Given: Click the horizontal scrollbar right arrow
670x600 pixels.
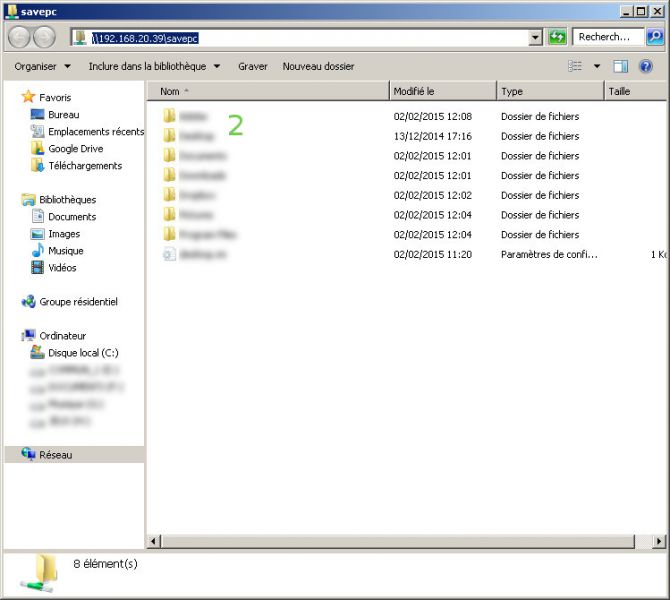Looking at the screenshot, I should pyautogui.click(x=659, y=541).
